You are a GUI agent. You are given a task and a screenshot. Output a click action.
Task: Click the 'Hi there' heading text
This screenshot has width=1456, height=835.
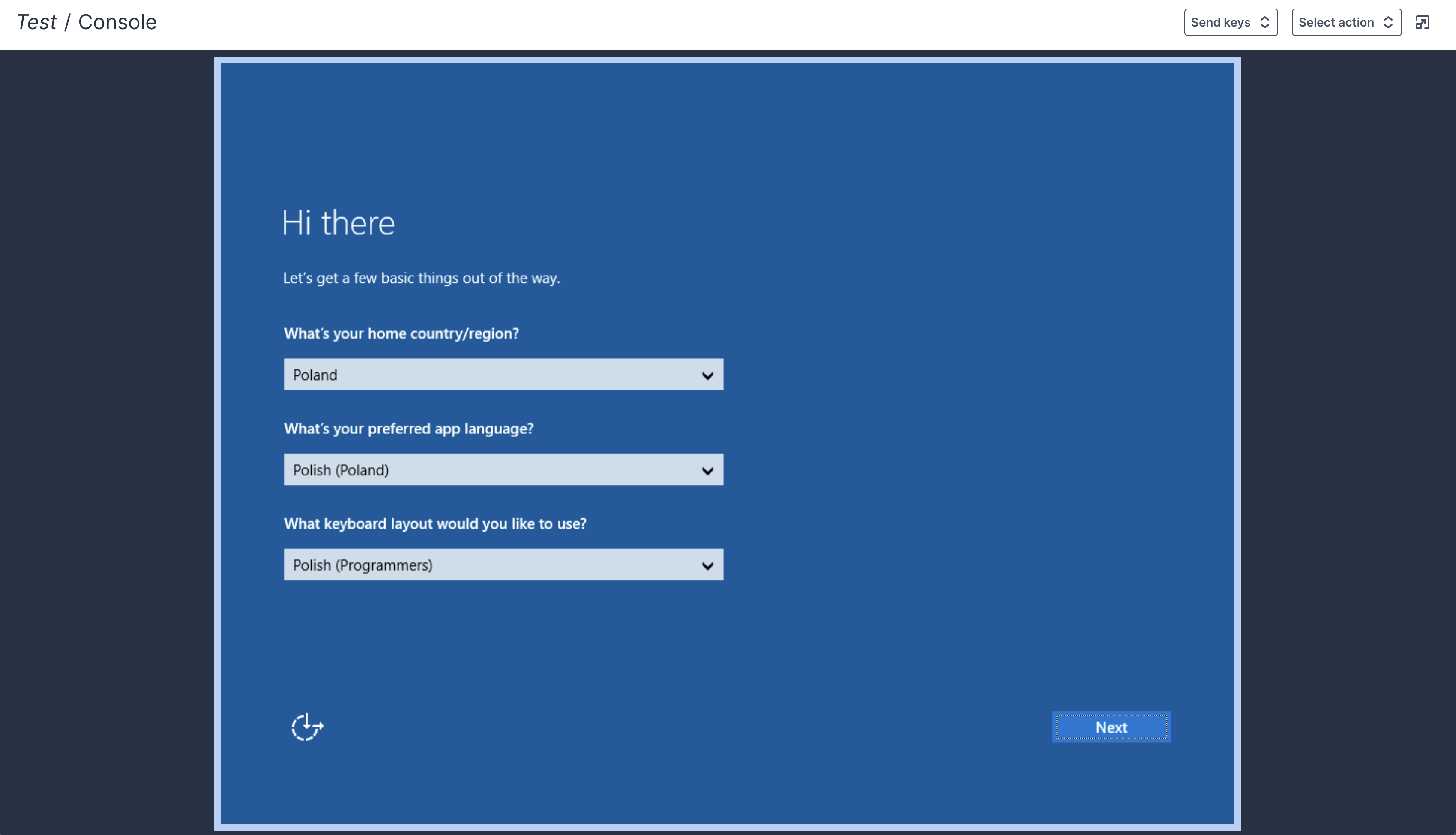[x=338, y=223]
